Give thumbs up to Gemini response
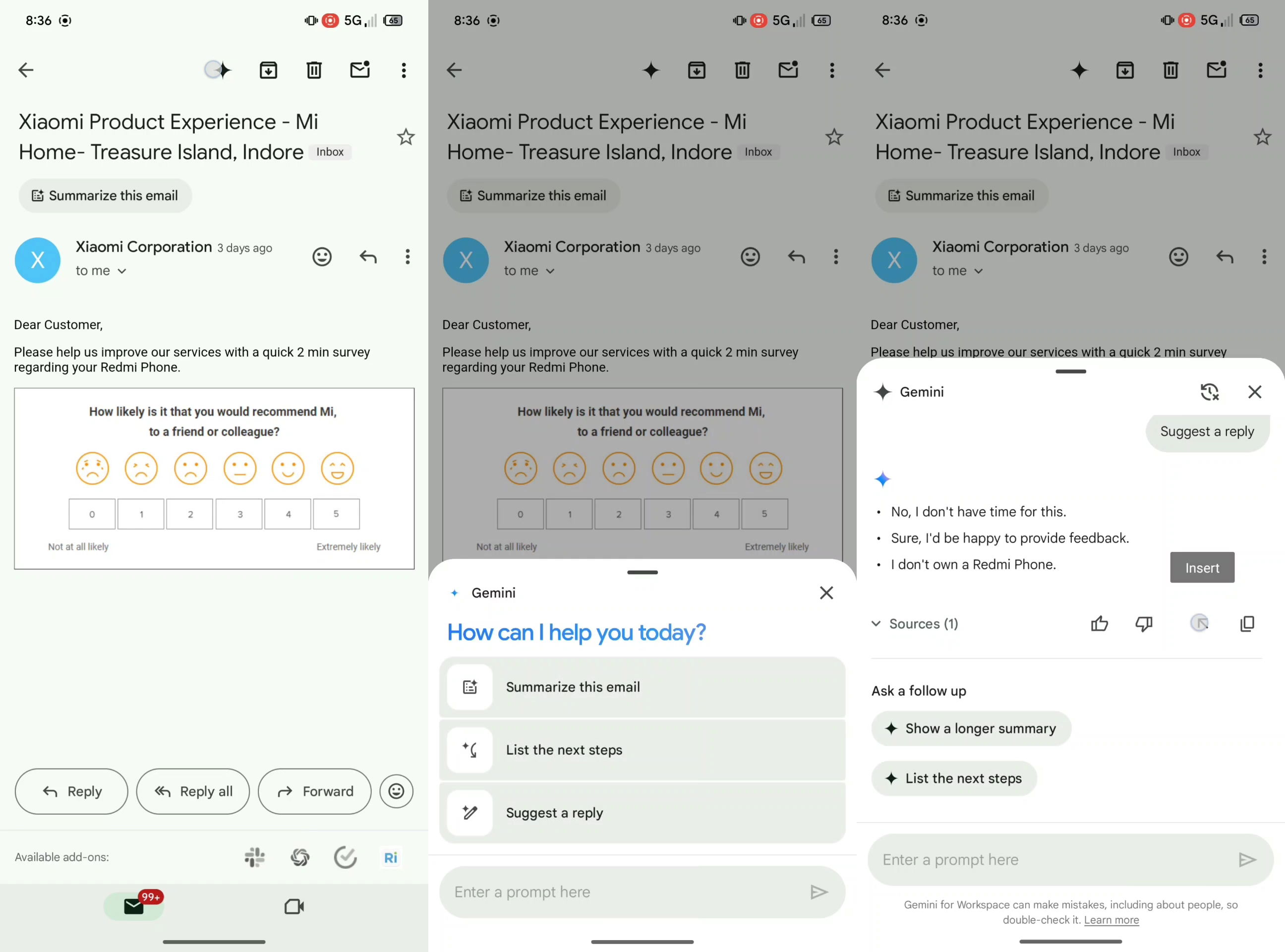Screen dimensions: 1285x952 point(1100,624)
